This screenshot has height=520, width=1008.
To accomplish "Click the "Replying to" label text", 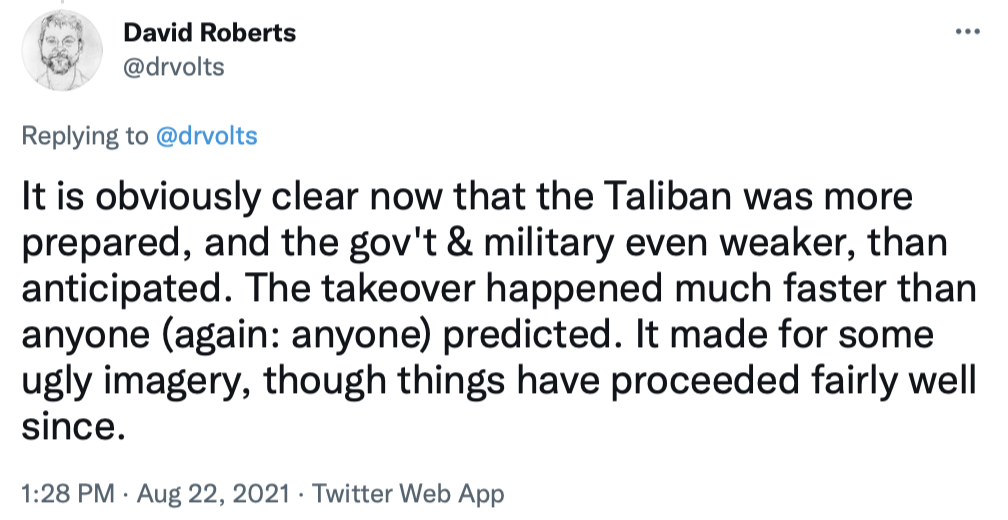I will (86, 135).
